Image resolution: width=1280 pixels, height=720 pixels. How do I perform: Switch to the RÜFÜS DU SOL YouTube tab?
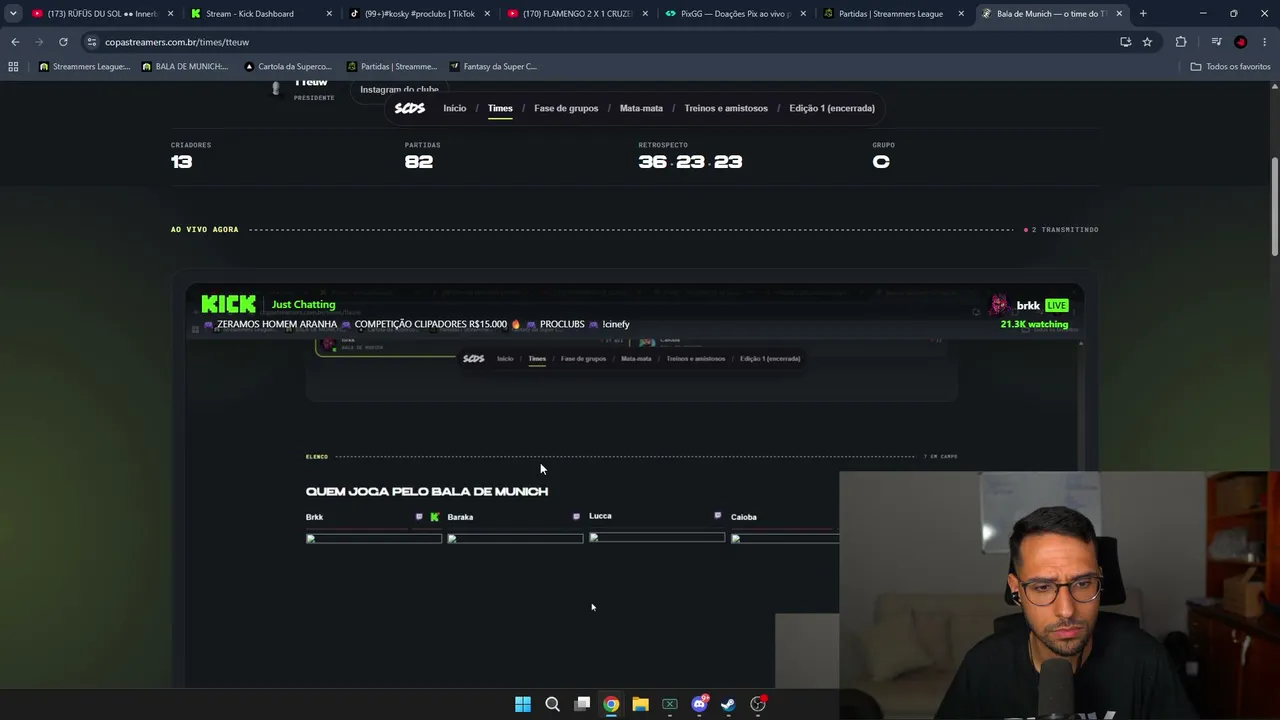(100, 14)
